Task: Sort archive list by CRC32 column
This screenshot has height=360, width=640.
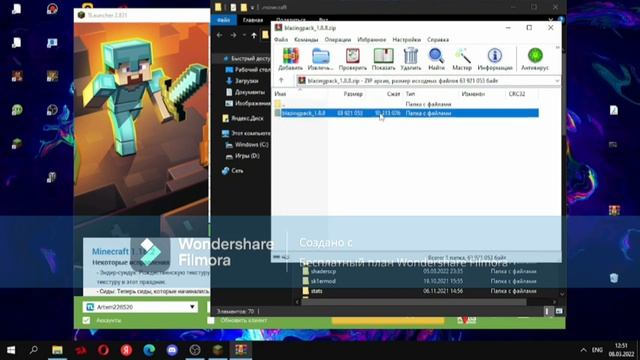Action: (517, 94)
